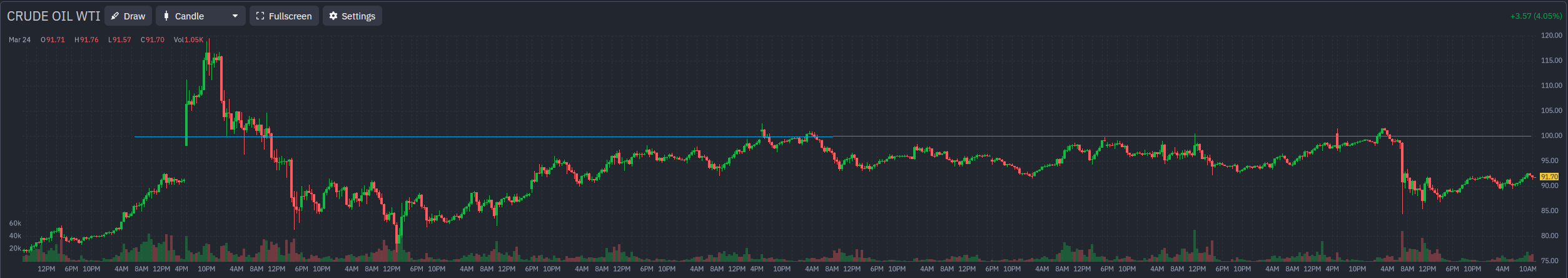Click the Vol 1.05K reading
The width and height of the screenshot is (1568, 278).
click(x=188, y=39)
